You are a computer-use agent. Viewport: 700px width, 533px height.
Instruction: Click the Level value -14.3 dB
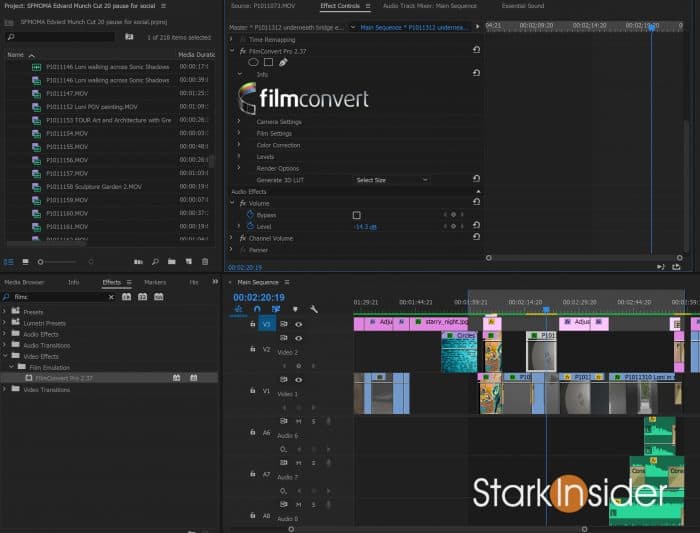pyautogui.click(x=364, y=227)
